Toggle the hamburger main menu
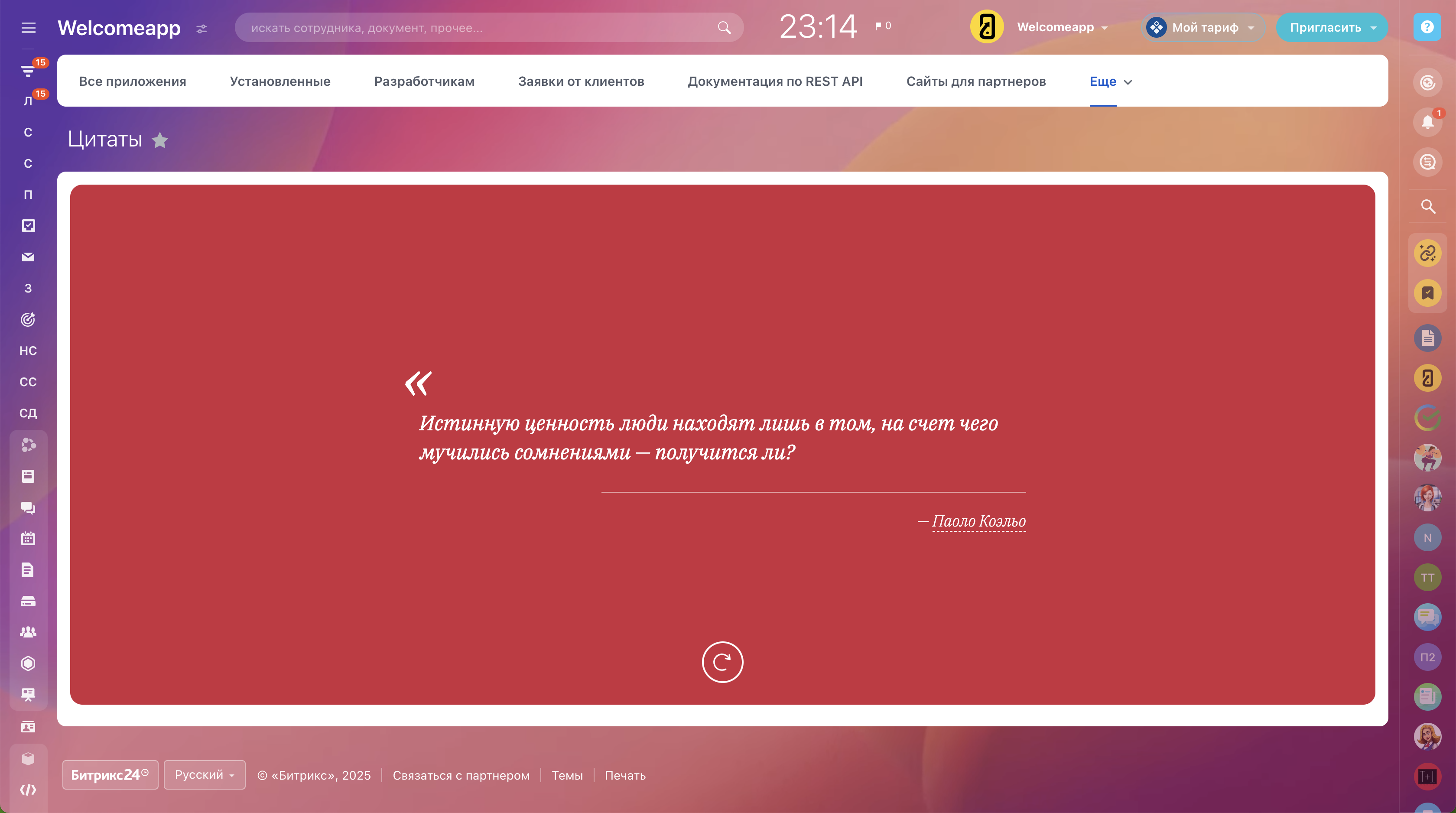The height and width of the screenshot is (813, 1456). coord(28,28)
